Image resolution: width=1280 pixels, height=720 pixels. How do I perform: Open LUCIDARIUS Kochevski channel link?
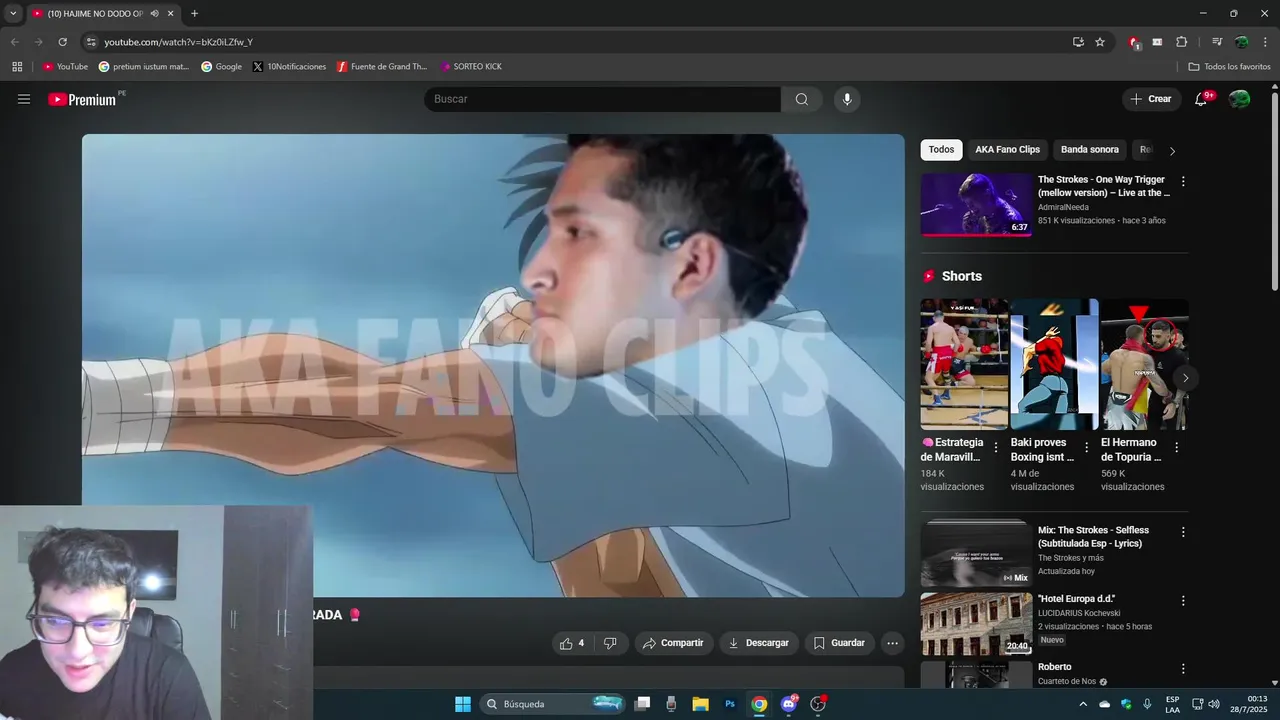point(1079,613)
